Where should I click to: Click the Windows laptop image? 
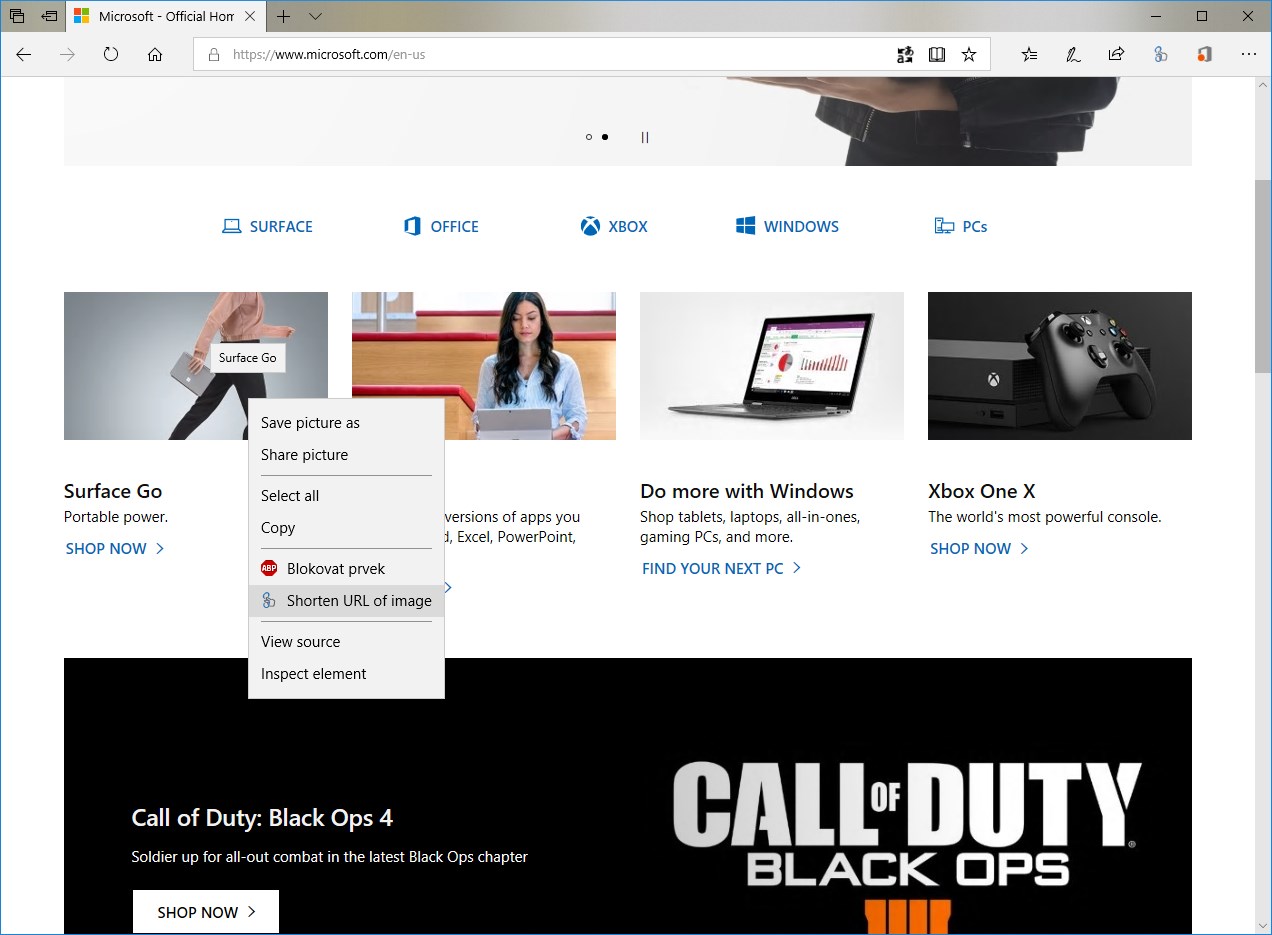pyautogui.click(x=772, y=366)
